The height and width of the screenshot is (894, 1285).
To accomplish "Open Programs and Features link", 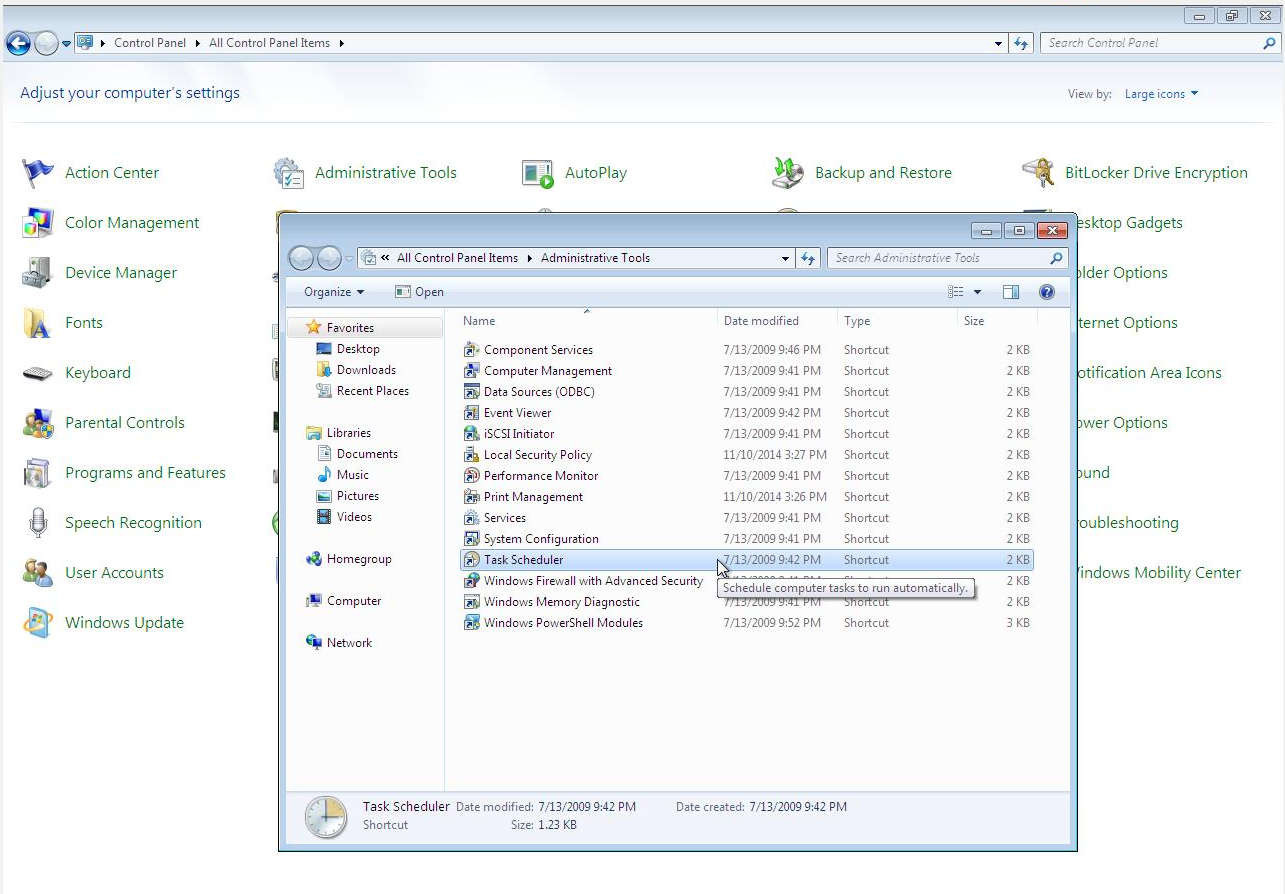I will [x=145, y=473].
